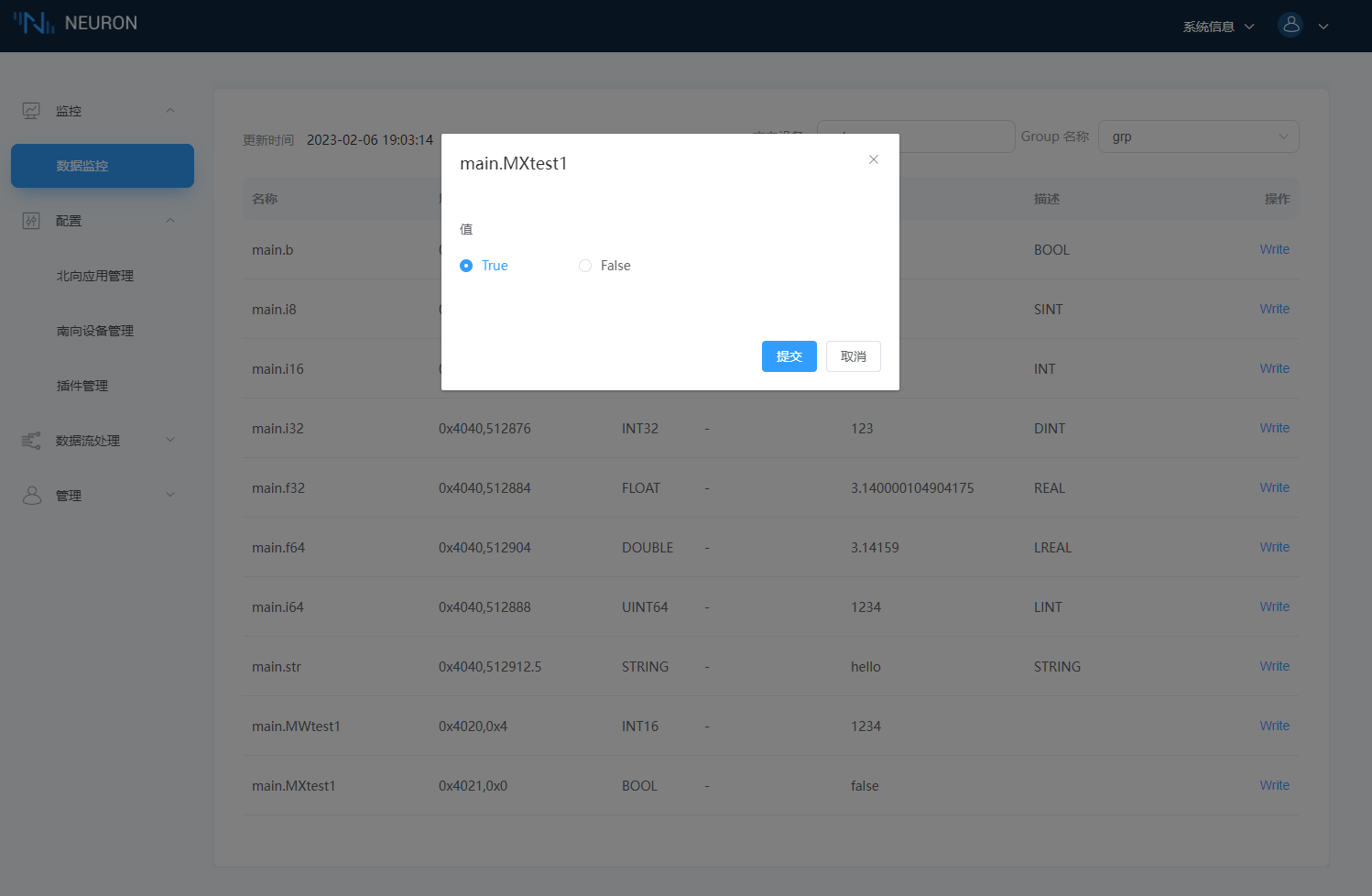Select 数据监控 in the sidebar
Image resolution: width=1372 pixels, height=896 pixels.
click(x=102, y=166)
